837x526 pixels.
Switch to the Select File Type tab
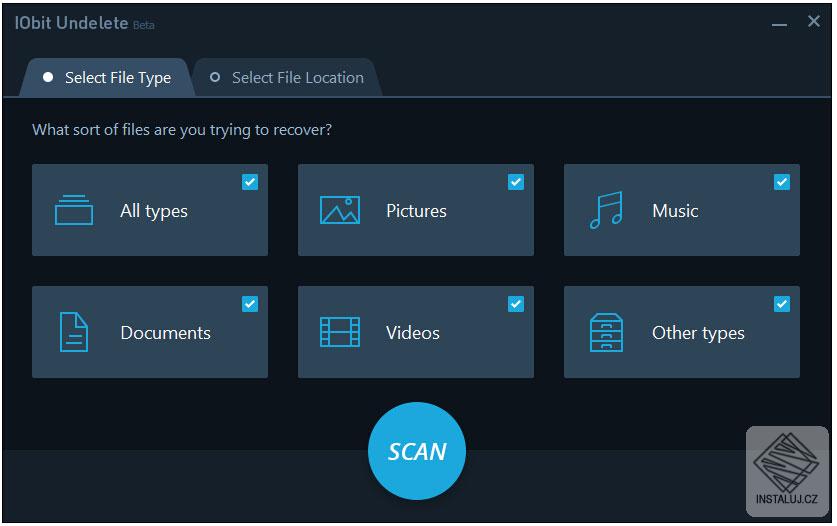pyautogui.click(x=107, y=78)
